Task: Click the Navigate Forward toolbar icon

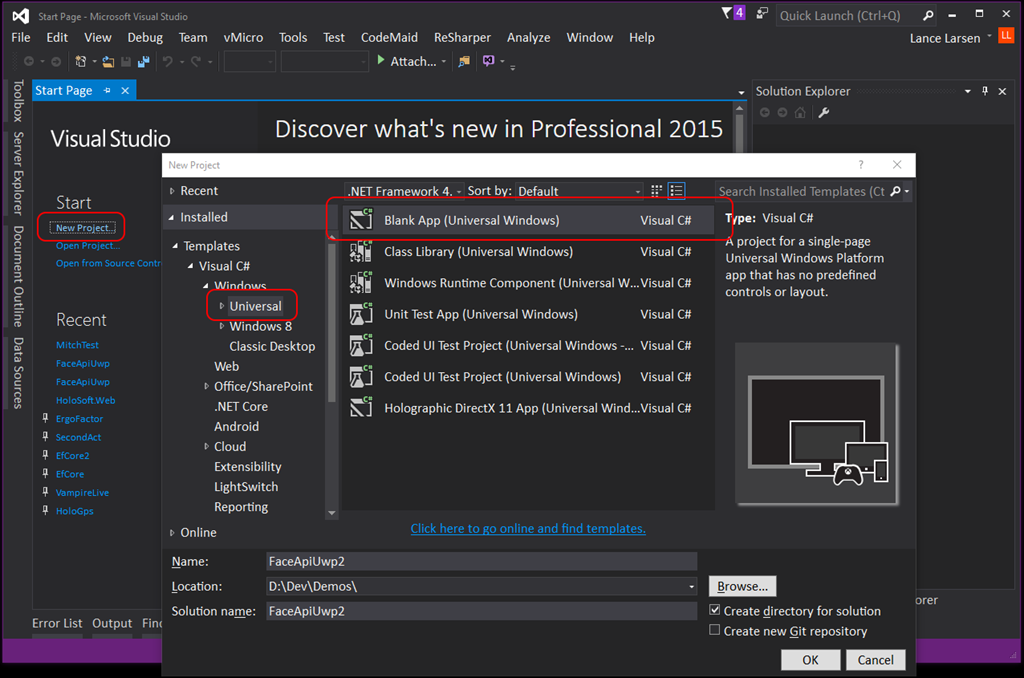Action: click(56, 61)
